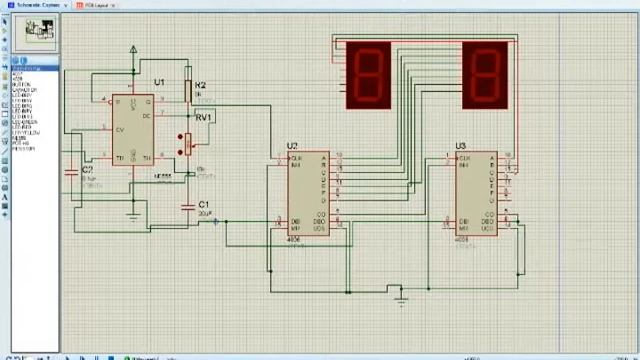The image size is (640, 360).
Task: Select the RV1 potentiometer body
Action: (188, 144)
